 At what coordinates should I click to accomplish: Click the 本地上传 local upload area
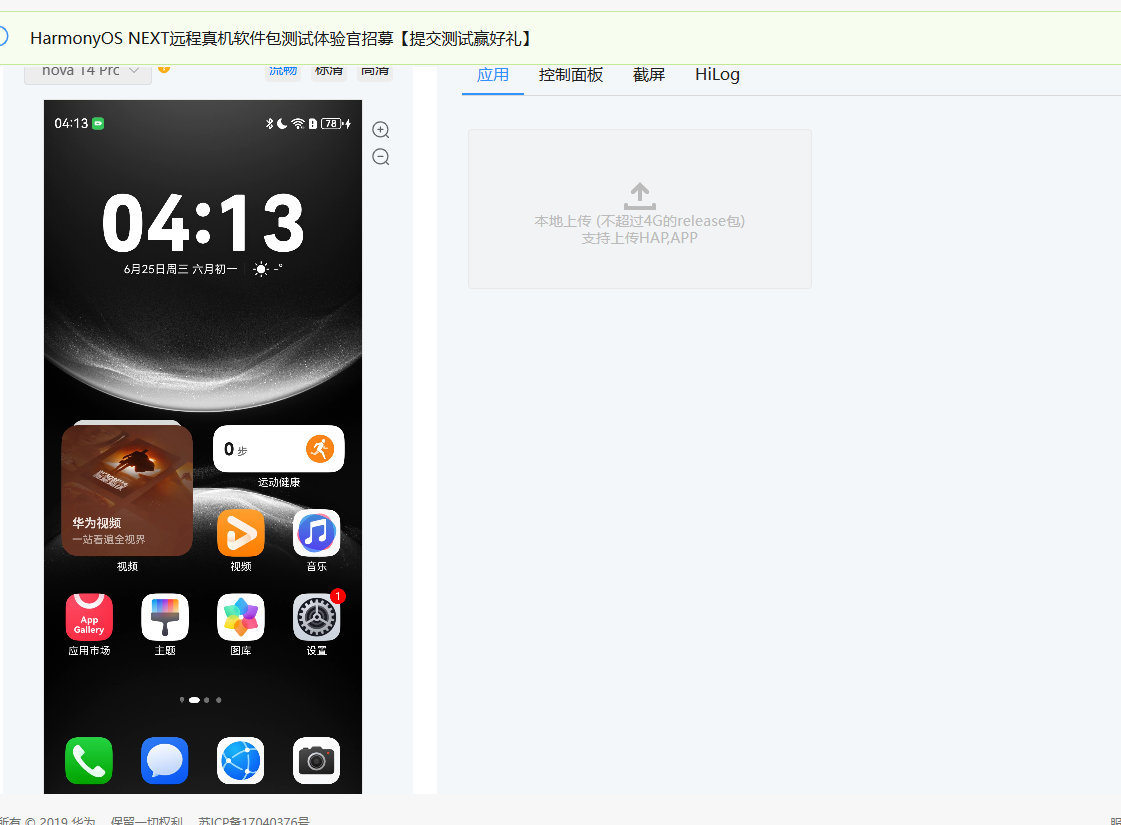(x=640, y=210)
